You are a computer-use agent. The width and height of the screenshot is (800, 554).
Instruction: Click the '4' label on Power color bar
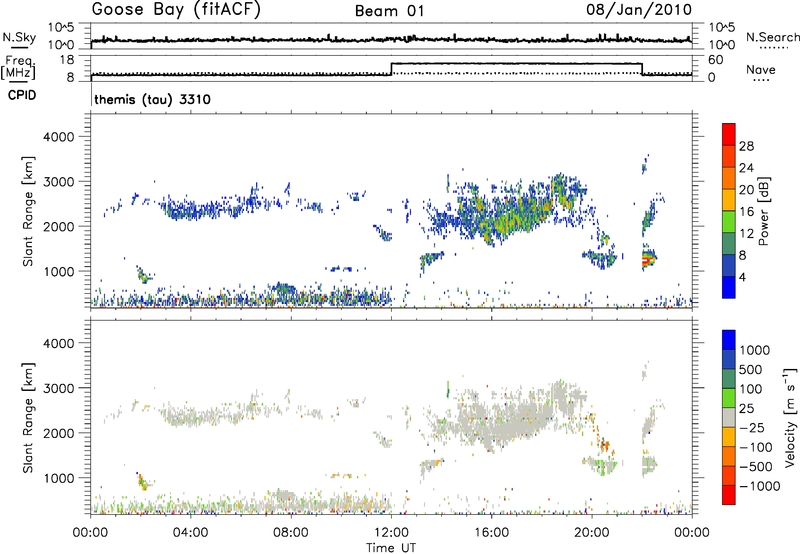click(x=742, y=277)
